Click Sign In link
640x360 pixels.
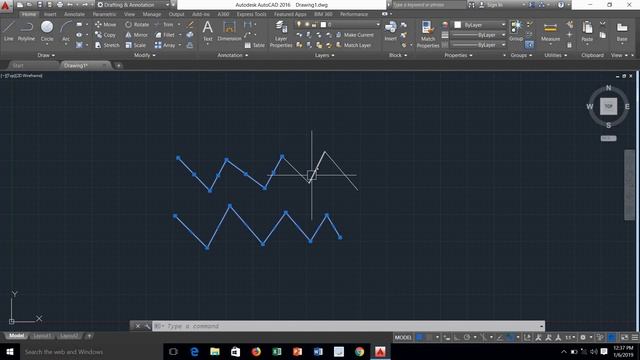(x=491, y=5)
